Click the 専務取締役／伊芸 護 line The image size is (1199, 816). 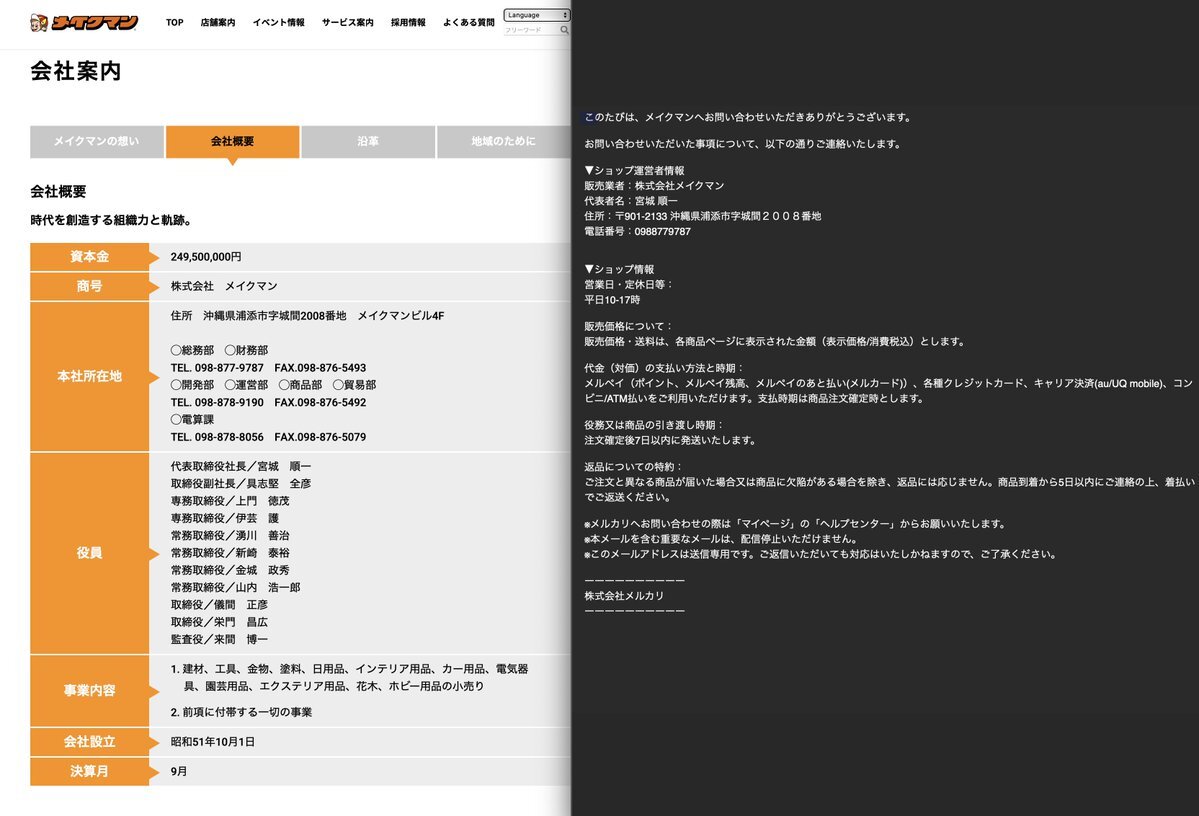[225, 519]
